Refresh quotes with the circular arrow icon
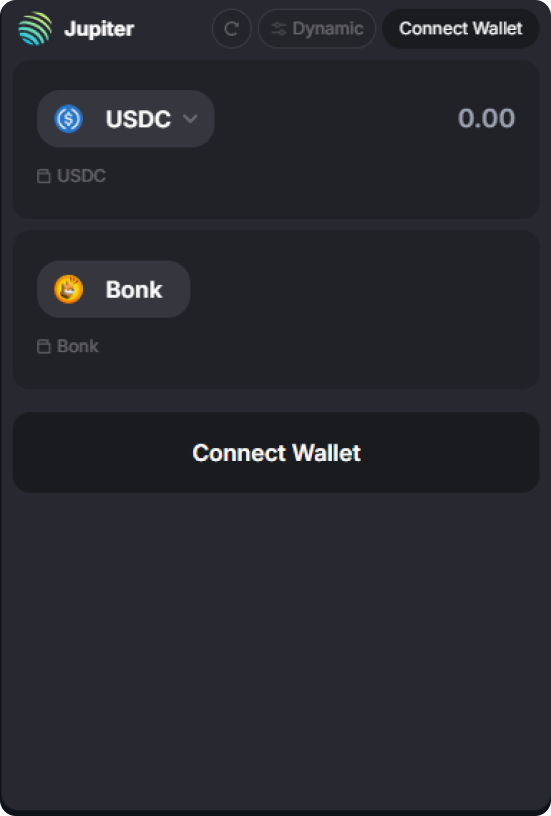Screen dimensions: 551x816 point(232,29)
